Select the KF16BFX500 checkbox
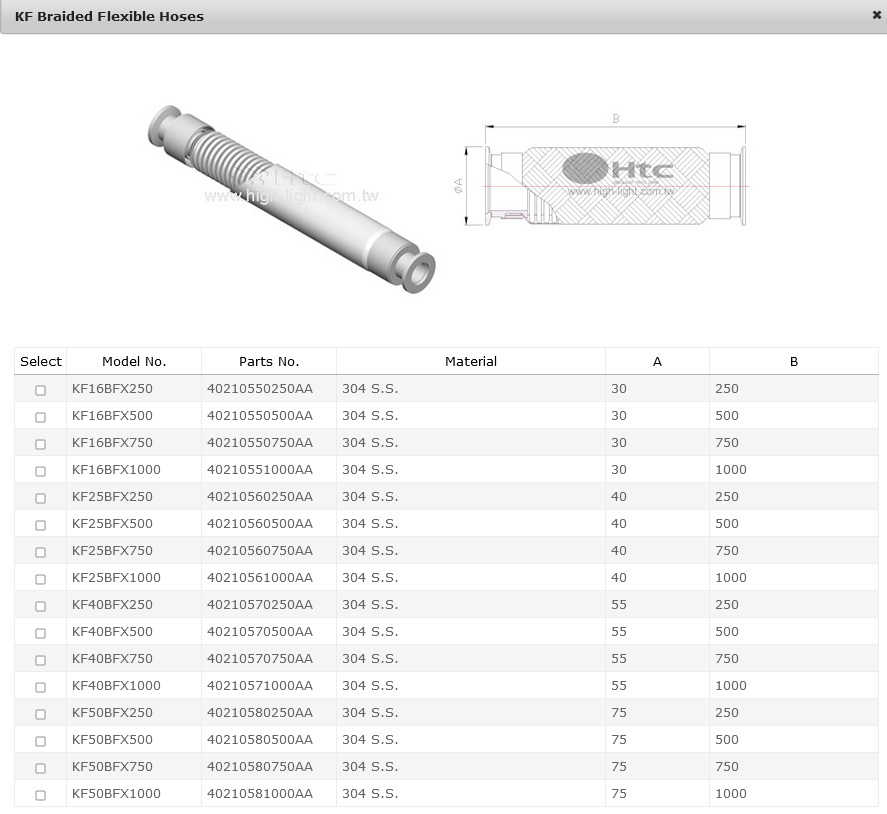Image resolution: width=887 pixels, height=814 pixels. [x=41, y=417]
